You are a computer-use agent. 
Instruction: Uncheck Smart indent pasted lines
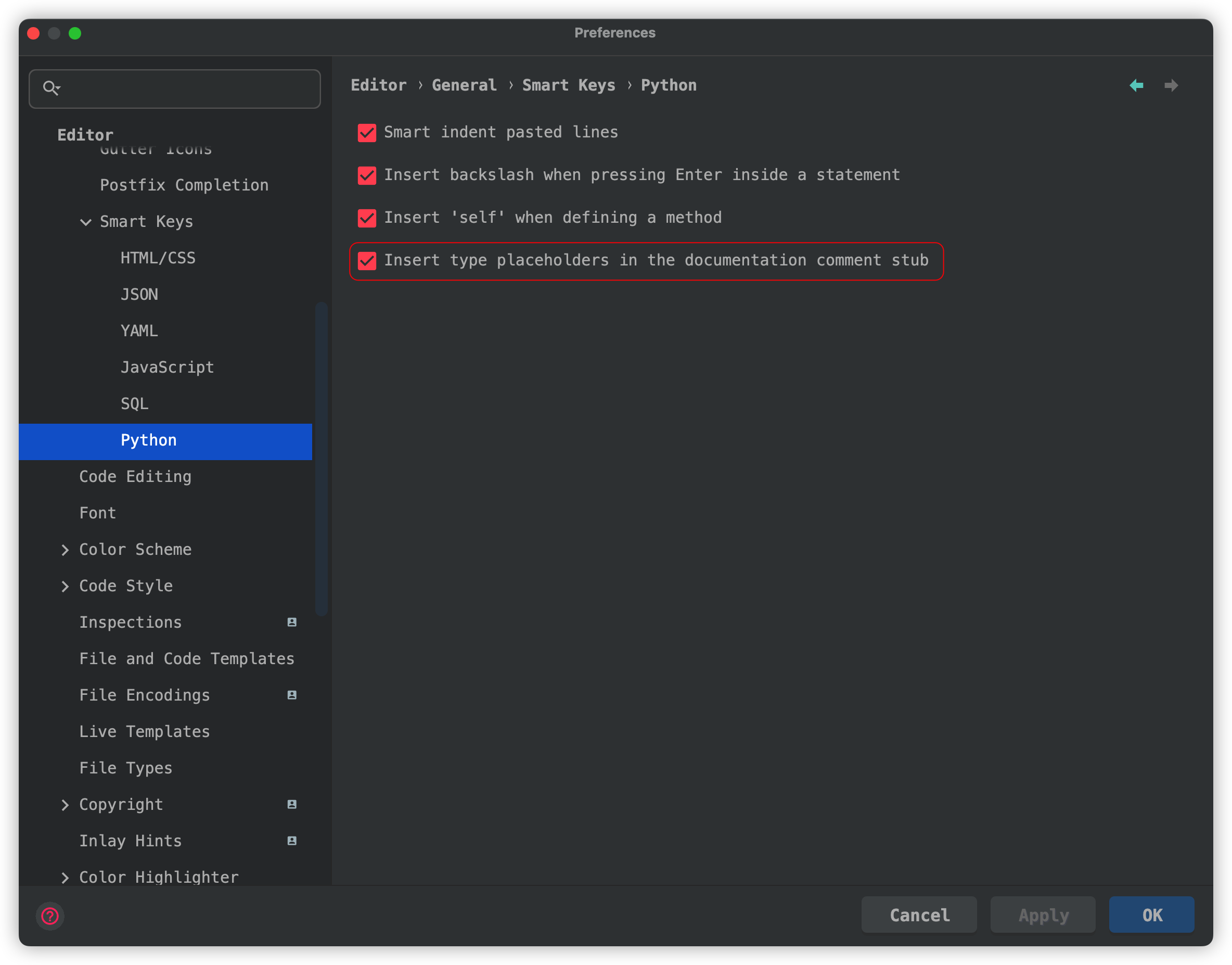pyautogui.click(x=367, y=133)
